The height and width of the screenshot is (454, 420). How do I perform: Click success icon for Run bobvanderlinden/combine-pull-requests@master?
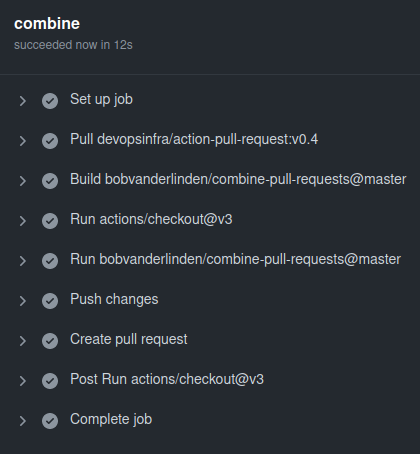click(50, 261)
